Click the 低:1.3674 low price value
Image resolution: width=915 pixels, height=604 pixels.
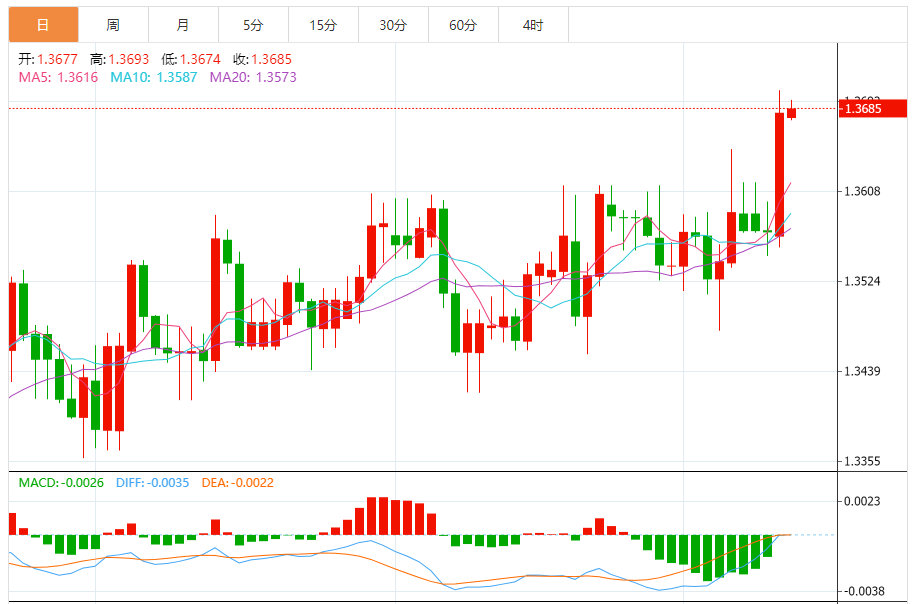[191, 59]
